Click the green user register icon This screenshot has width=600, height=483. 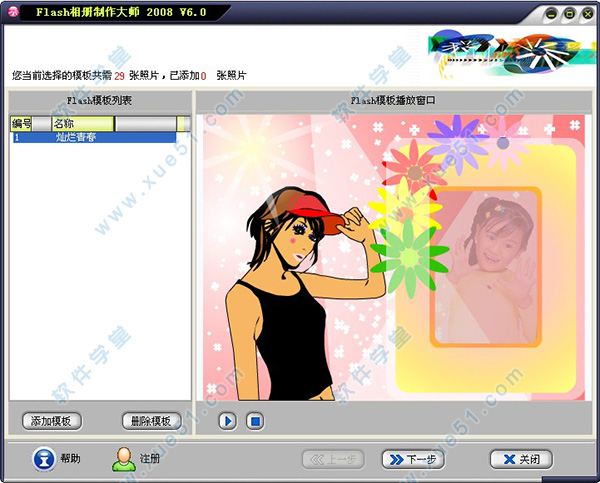(x=123, y=458)
